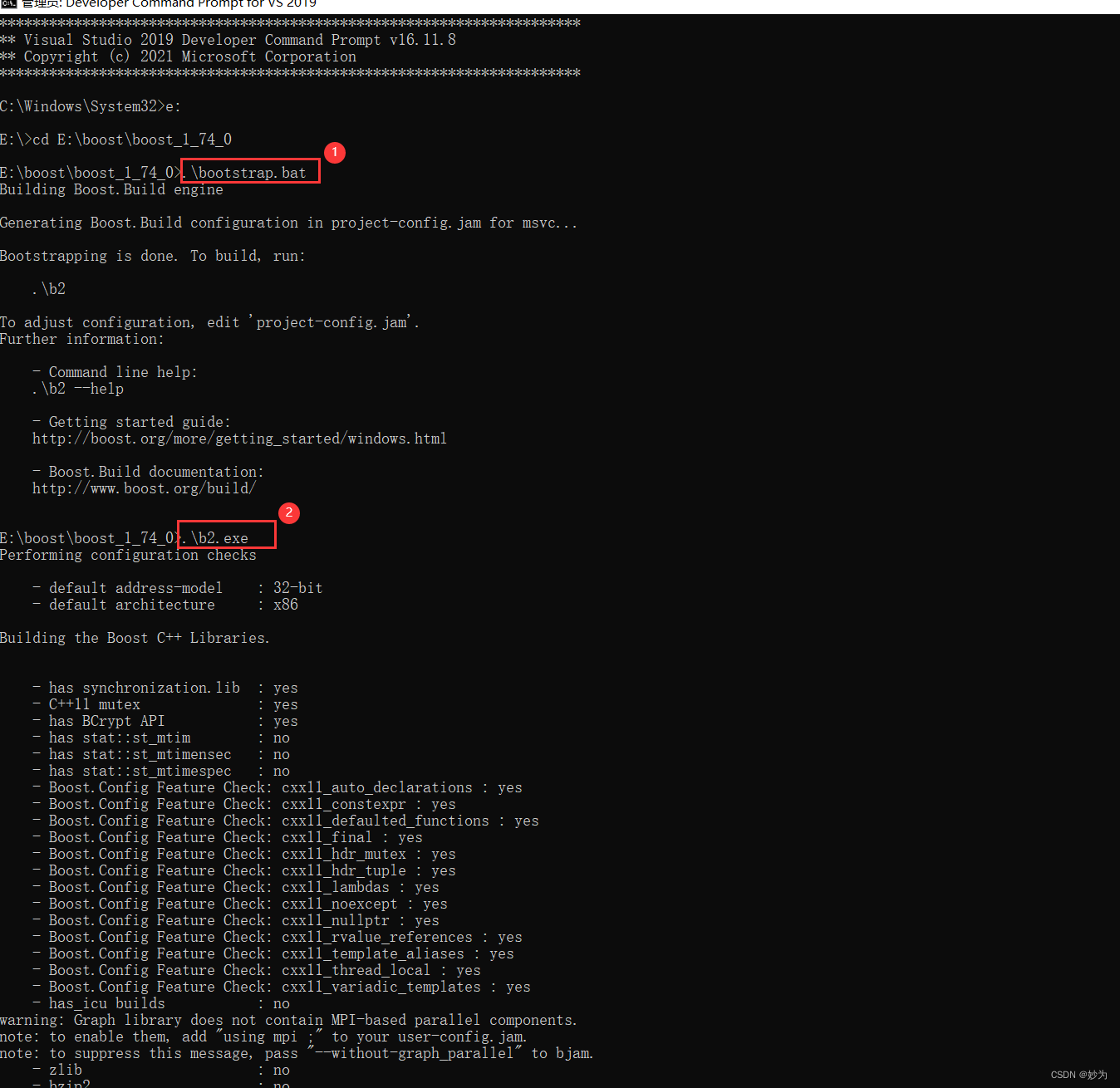Click the 'cxx11_constexpr : yes' feature check line
The height and width of the screenshot is (1088, 1120).
[x=244, y=804]
